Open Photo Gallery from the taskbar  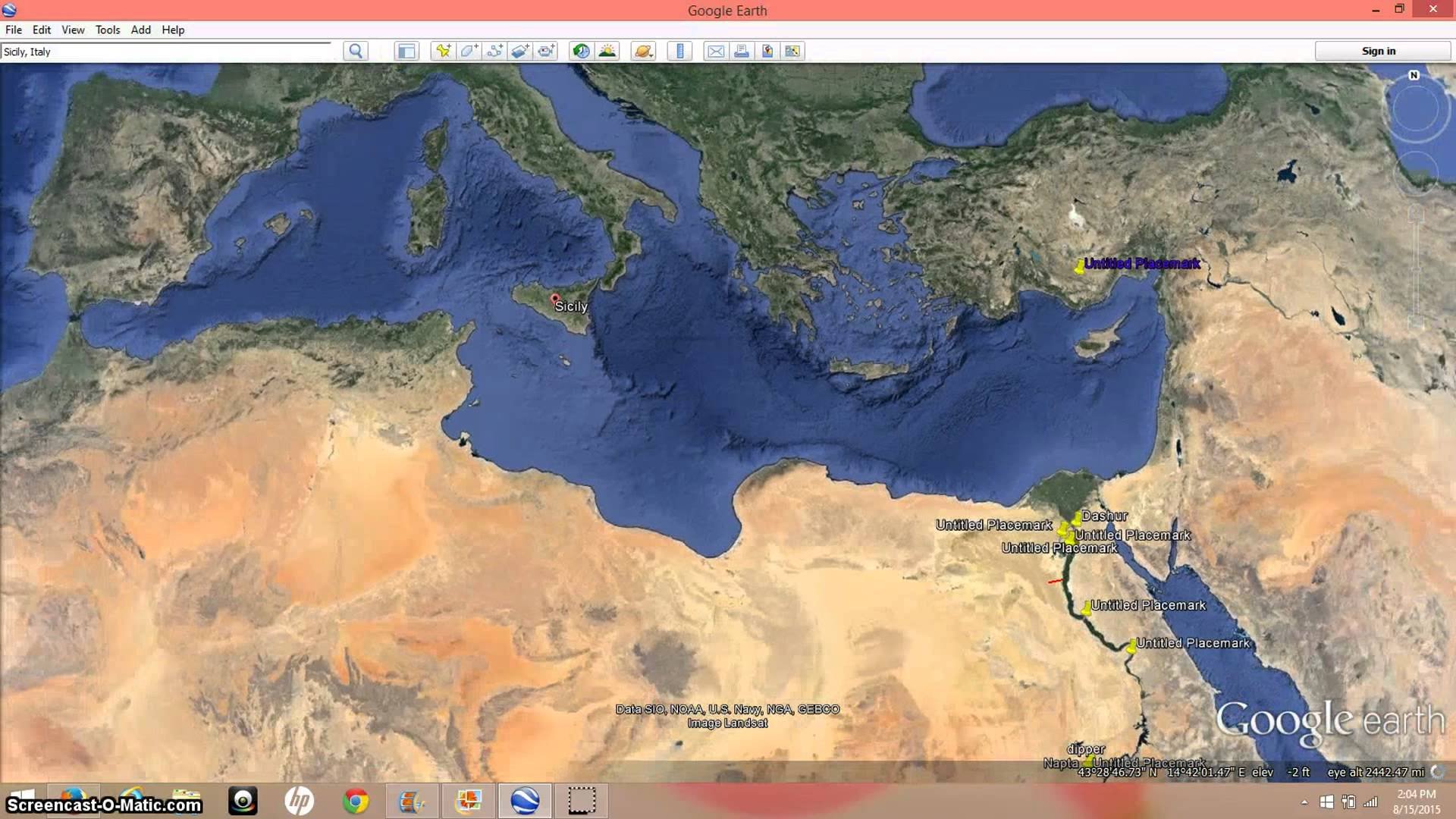tap(469, 801)
